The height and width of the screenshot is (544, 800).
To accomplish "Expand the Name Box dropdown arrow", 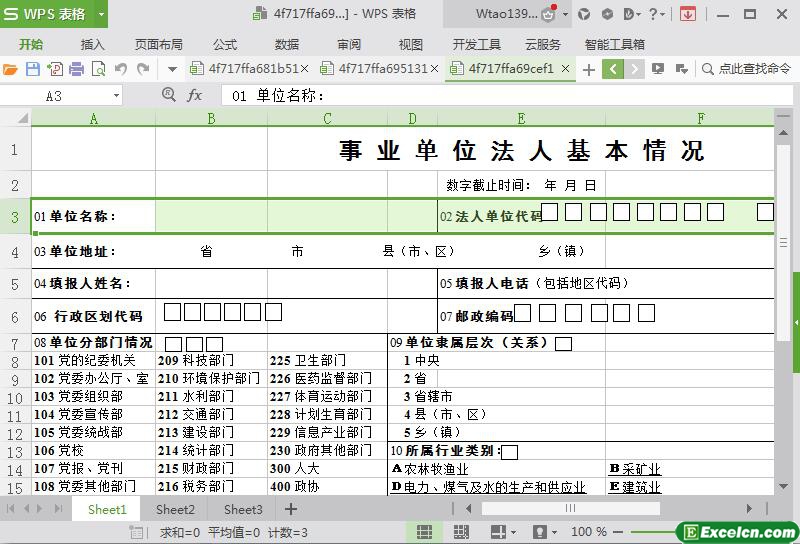I will 116,95.
